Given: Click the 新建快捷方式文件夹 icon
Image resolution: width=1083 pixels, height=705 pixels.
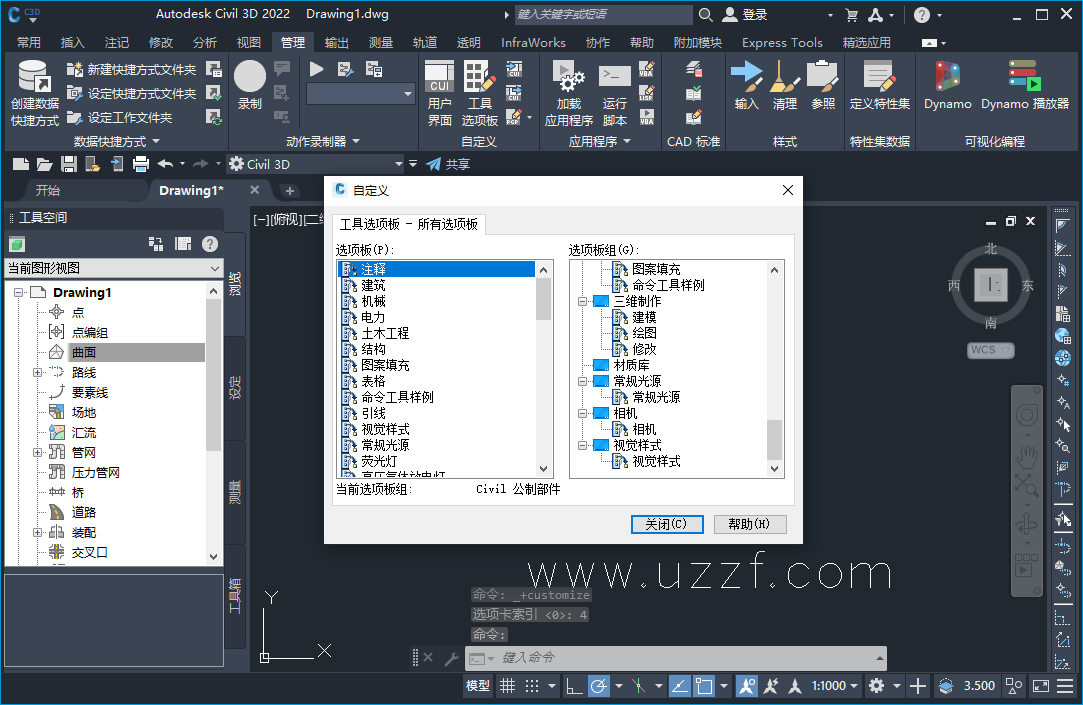Looking at the screenshot, I should [75, 67].
